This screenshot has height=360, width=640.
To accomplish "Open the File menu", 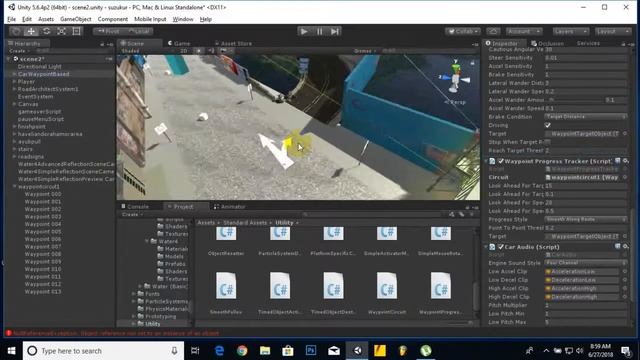I will 11,19.
